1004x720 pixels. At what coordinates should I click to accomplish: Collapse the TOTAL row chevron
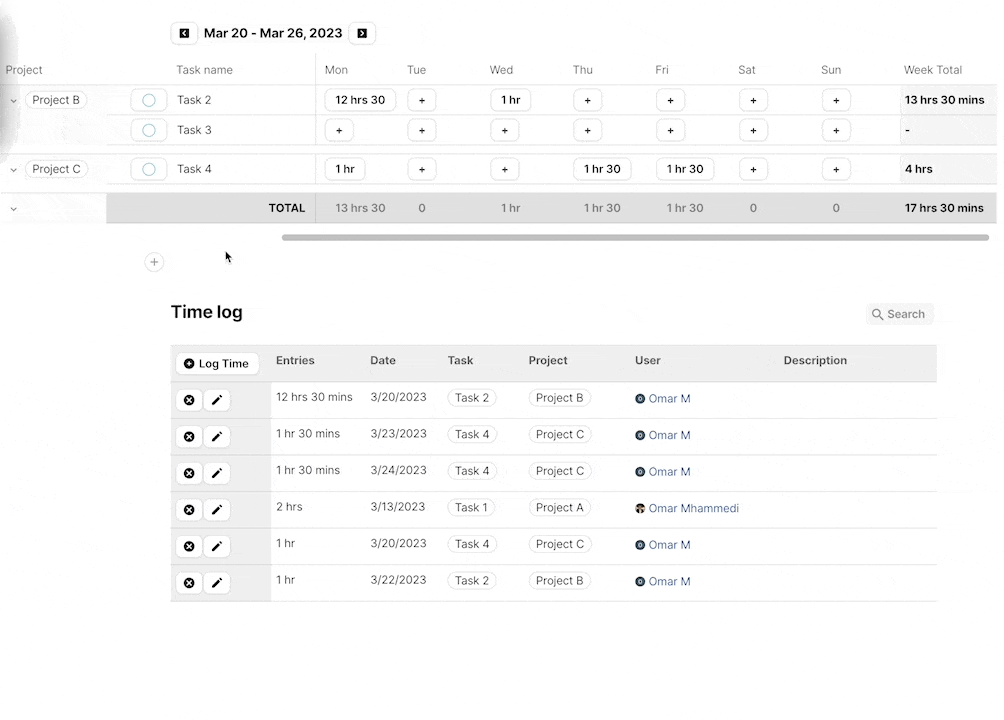pyautogui.click(x=14, y=209)
